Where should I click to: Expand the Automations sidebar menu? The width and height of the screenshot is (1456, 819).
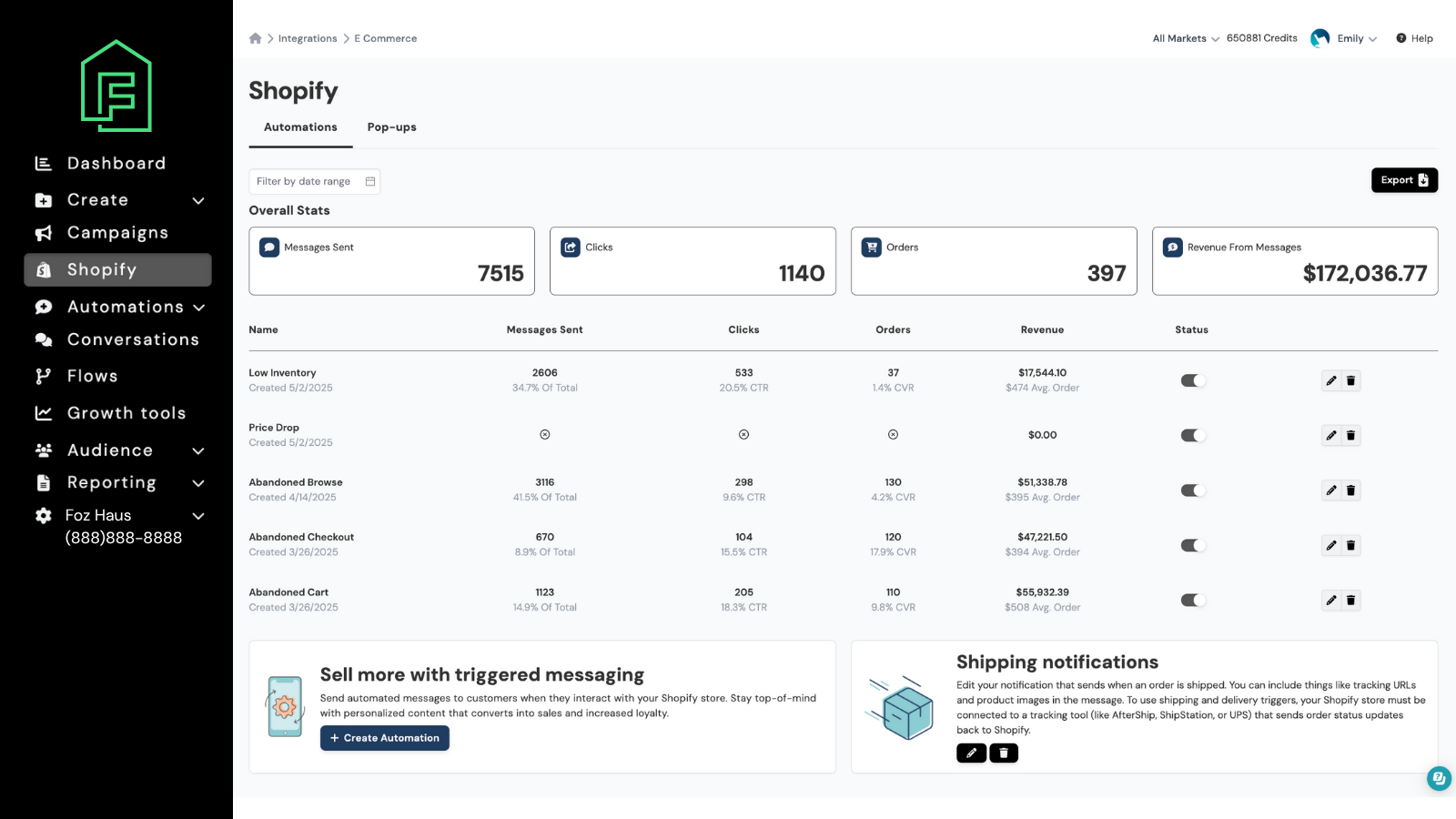coord(198,308)
